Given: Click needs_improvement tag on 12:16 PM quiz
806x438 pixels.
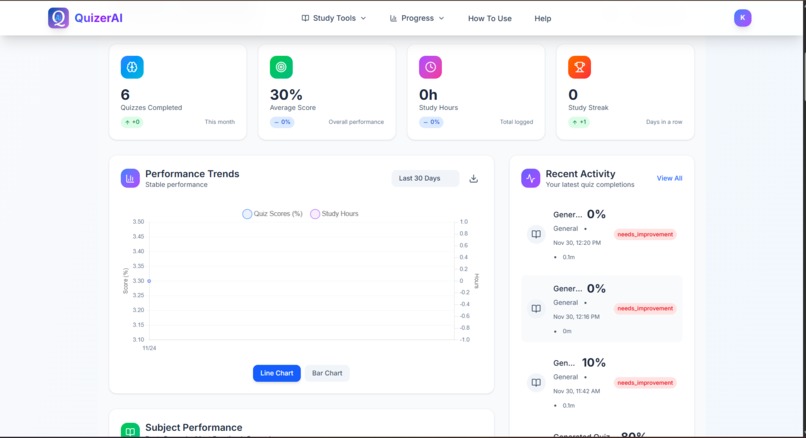Looking at the screenshot, I should (645, 308).
